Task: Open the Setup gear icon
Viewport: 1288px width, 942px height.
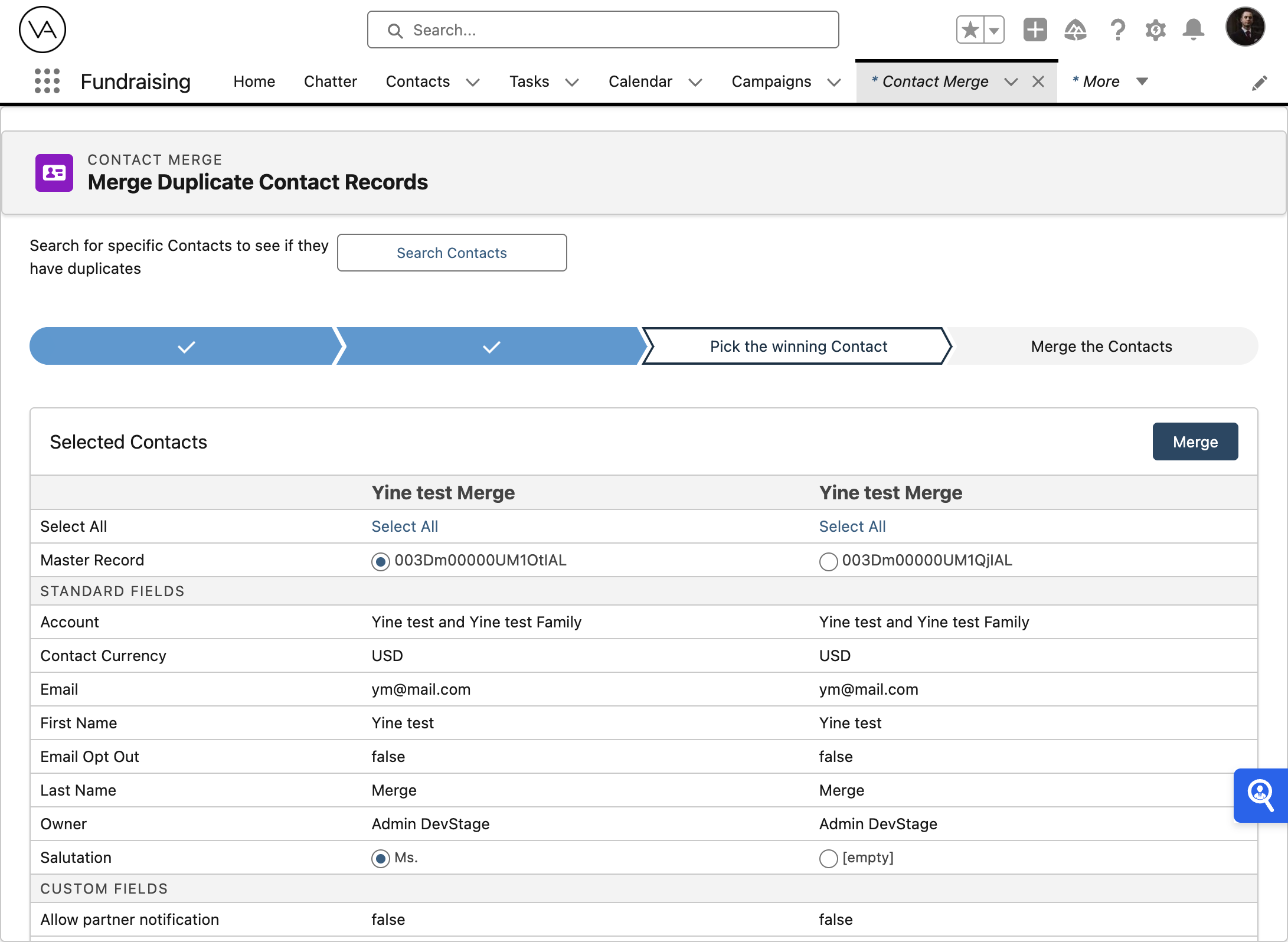Action: 1156,30
